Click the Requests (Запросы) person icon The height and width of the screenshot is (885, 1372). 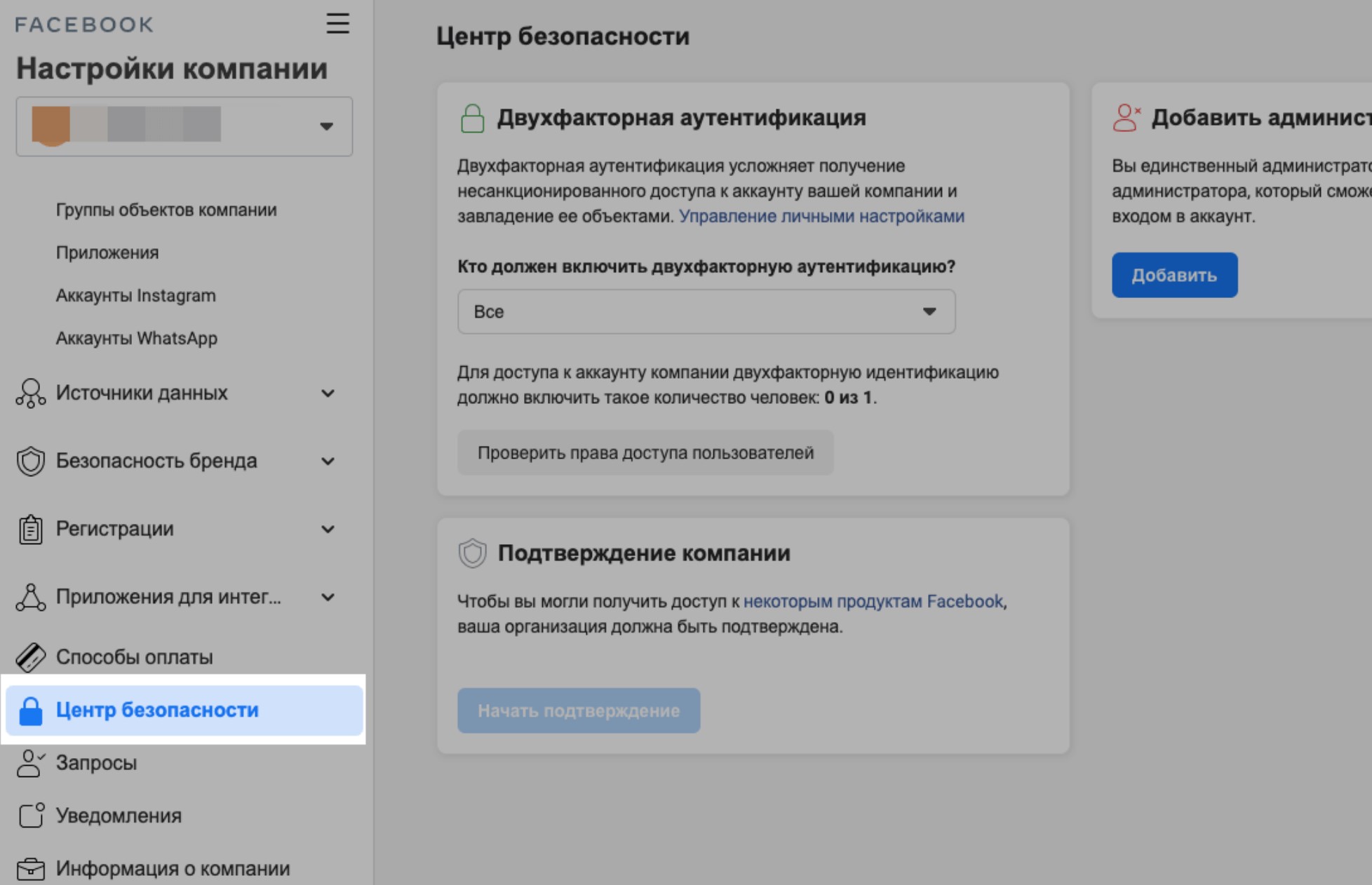30,763
